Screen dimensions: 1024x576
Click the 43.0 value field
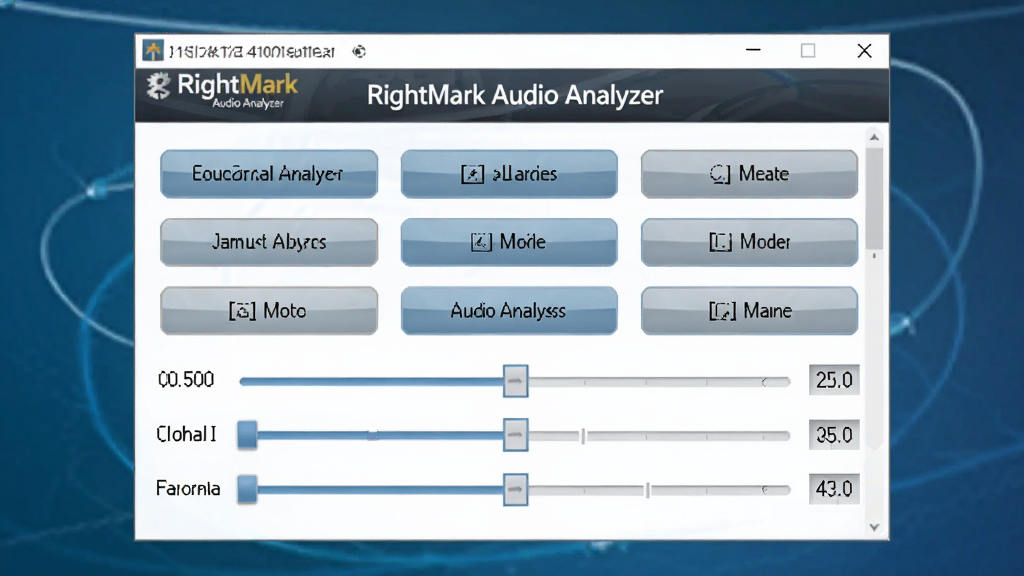click(x=834, y=489)
